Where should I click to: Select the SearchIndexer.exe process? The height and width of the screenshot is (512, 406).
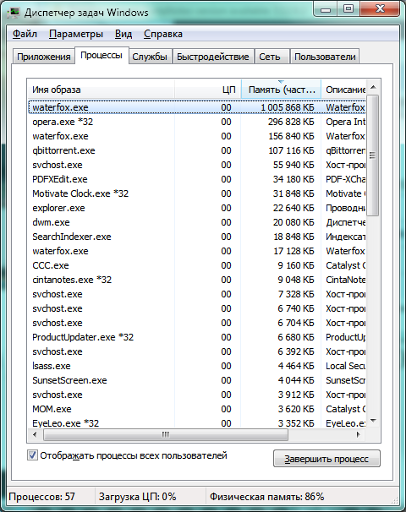pyautogui.click(x=197, y=237)
